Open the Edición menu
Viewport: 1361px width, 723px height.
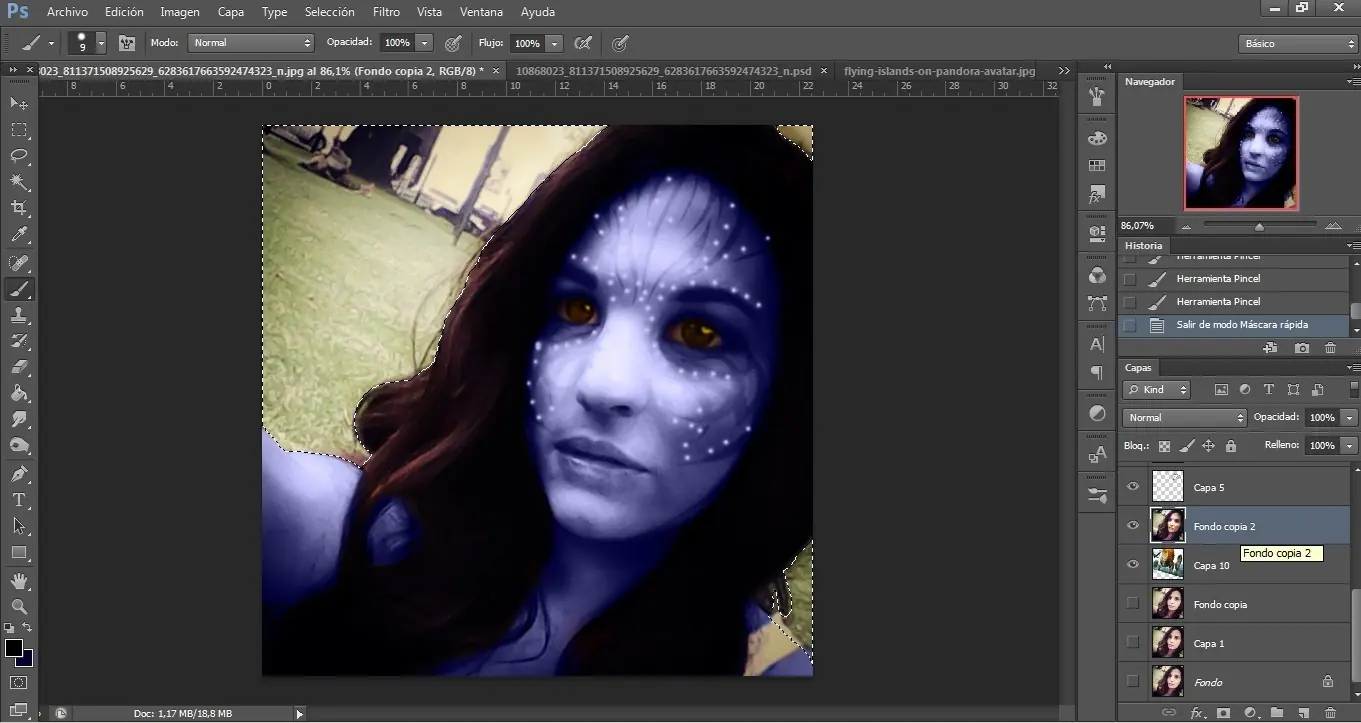(x=124, y=12)
